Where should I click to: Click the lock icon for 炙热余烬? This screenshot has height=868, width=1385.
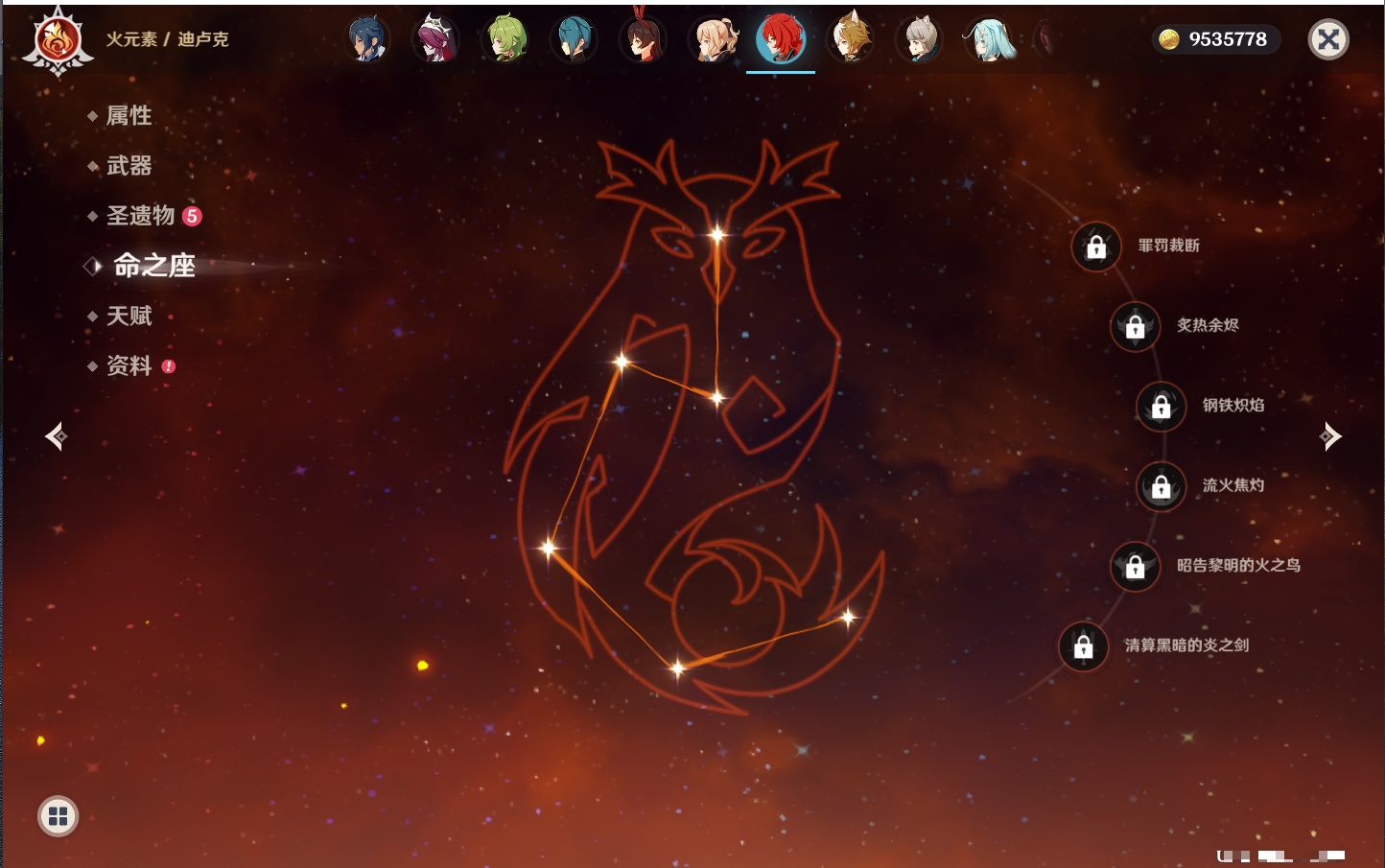pos(1136,326)
